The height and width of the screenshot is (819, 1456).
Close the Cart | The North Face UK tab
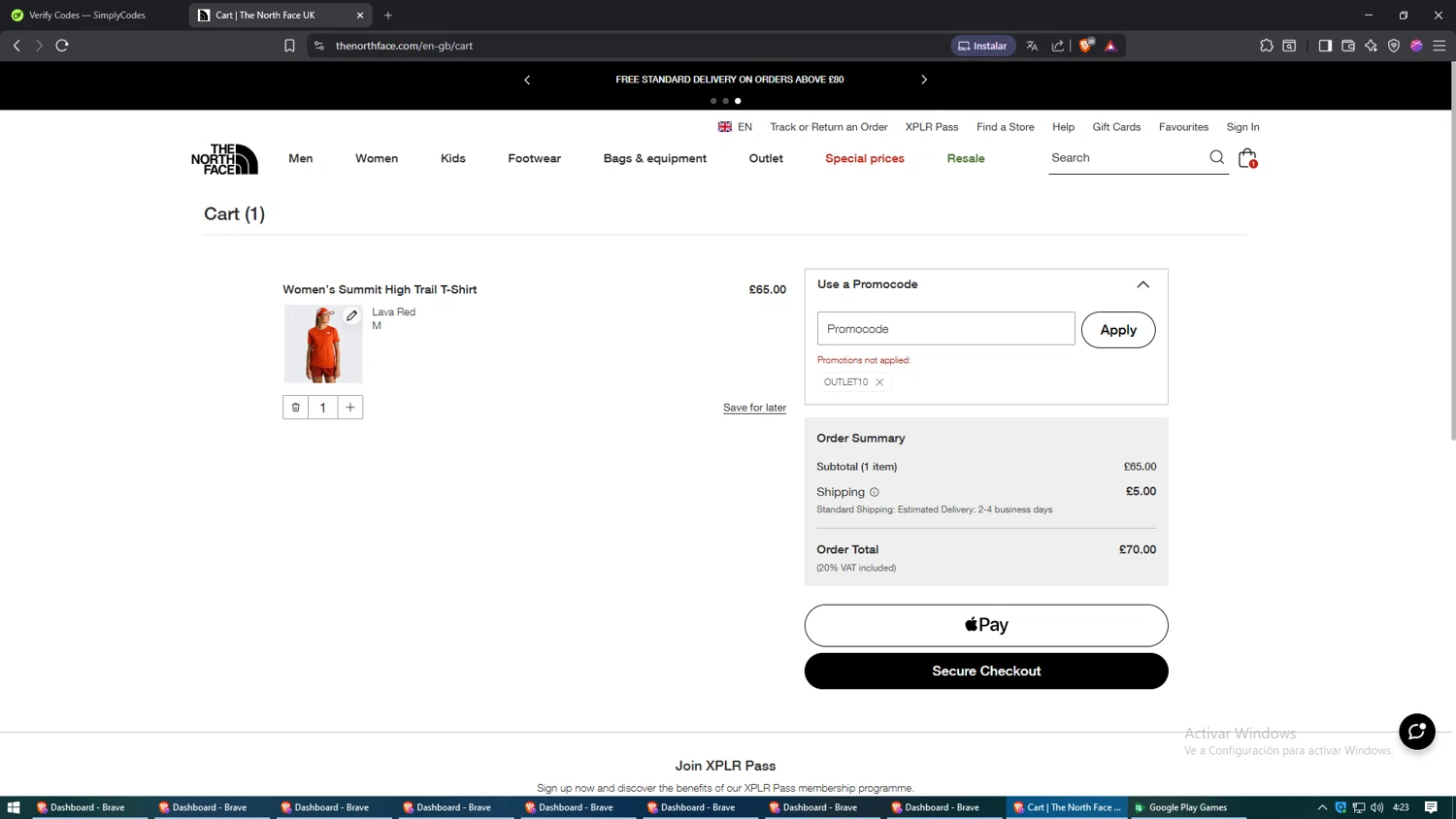click(x=360, y=16)
